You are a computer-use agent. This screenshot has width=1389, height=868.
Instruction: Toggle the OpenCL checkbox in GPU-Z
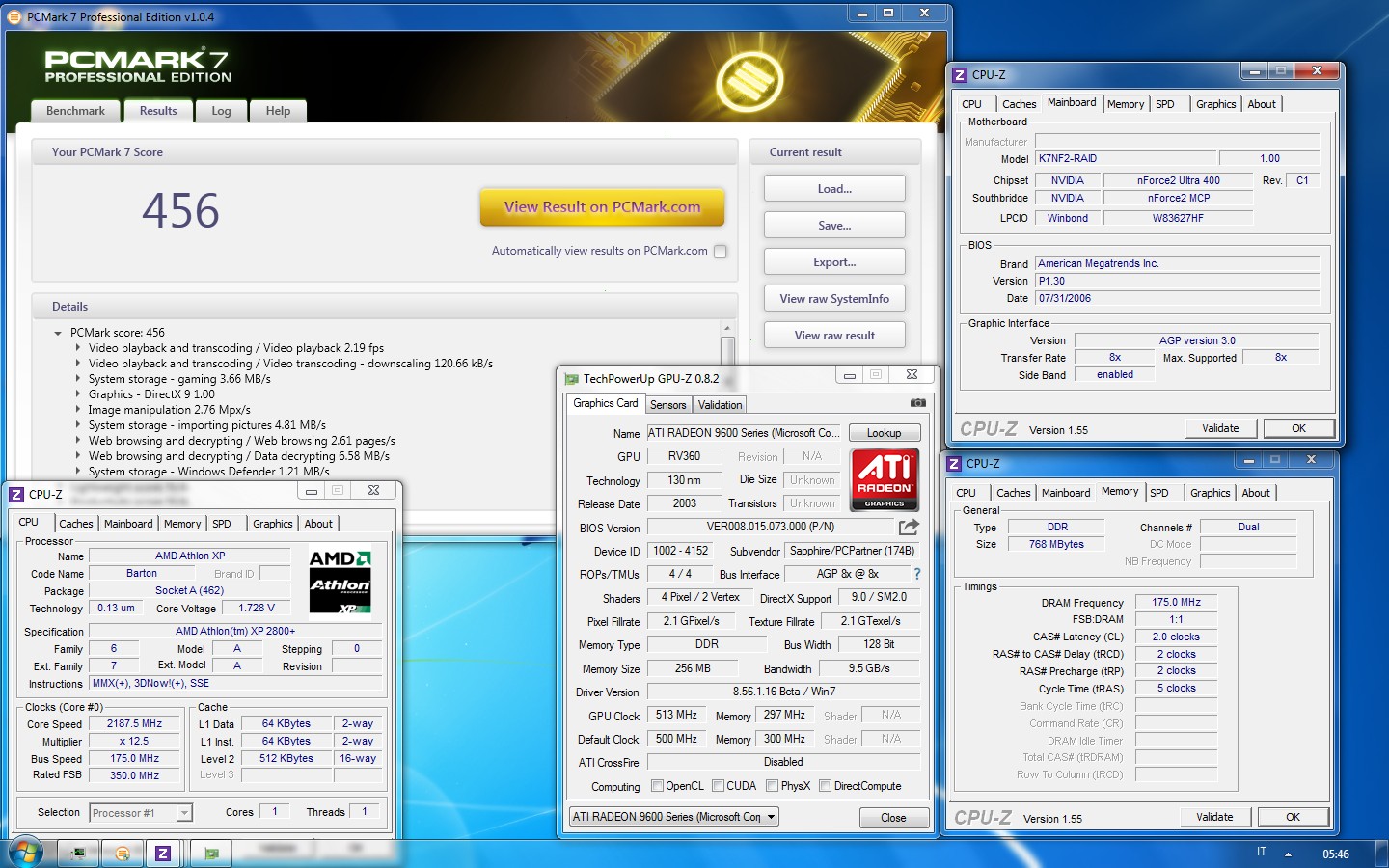click(x=657, y=786)
